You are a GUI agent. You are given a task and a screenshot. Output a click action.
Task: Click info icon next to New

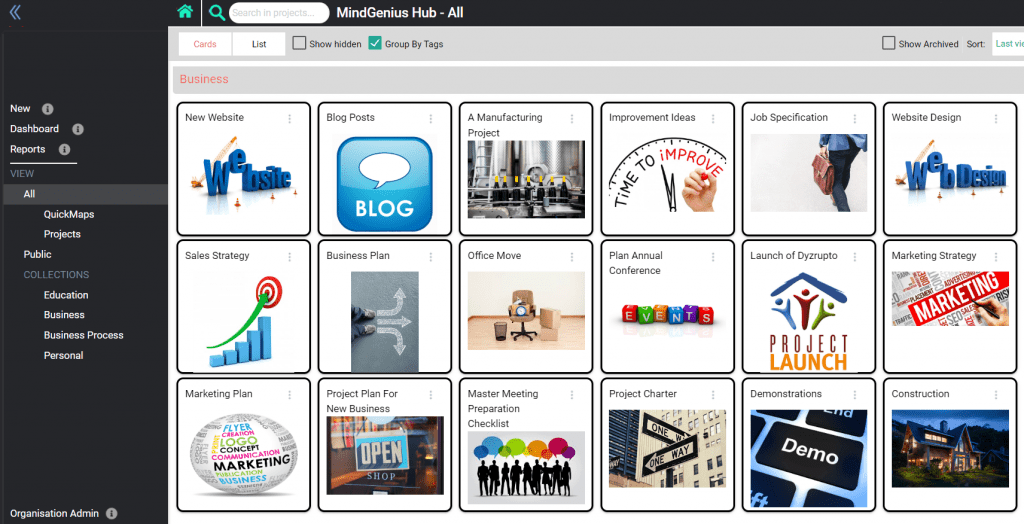click(x=48, y=109)
